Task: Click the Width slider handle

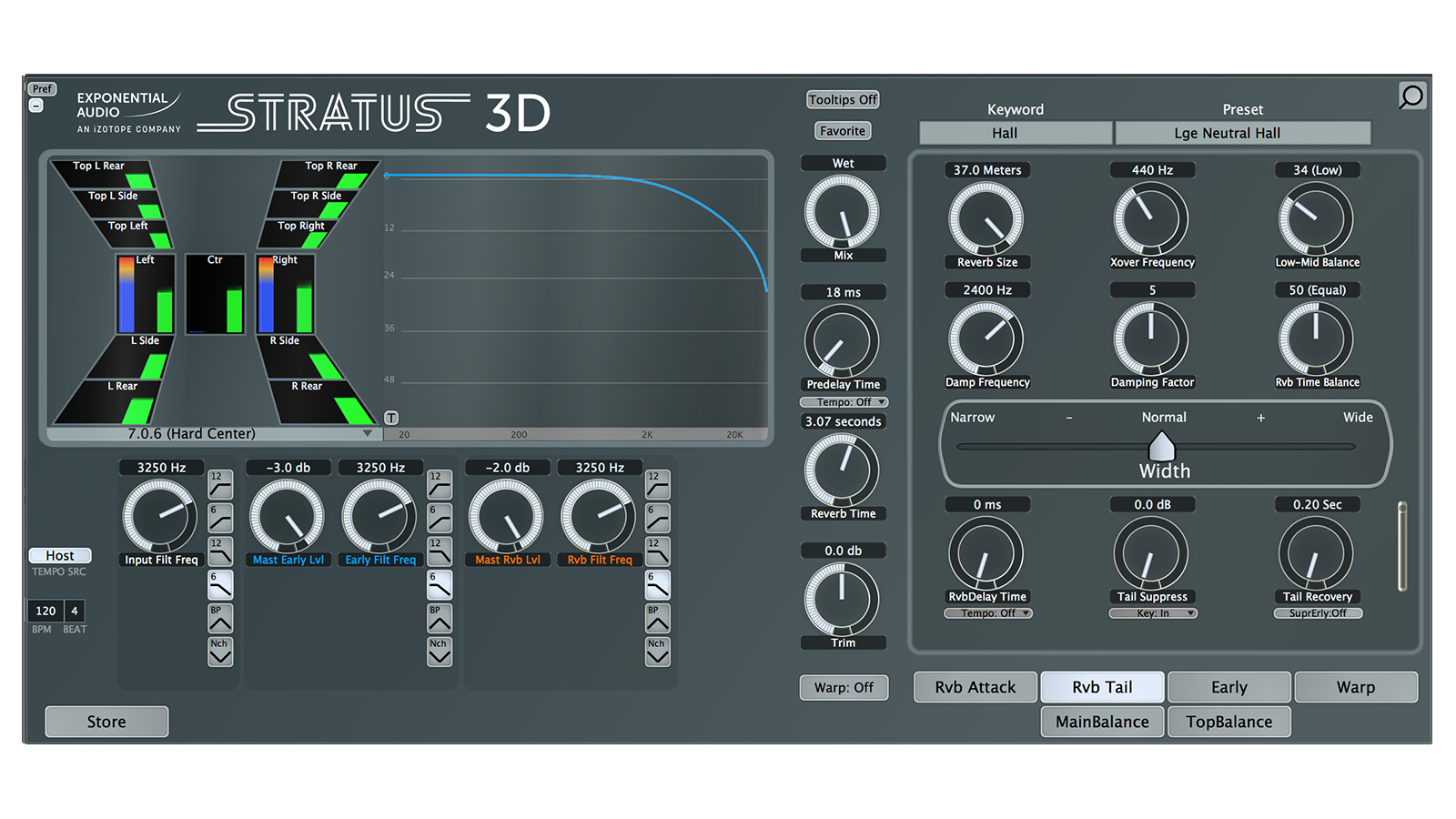Action: pos(1161,446)
